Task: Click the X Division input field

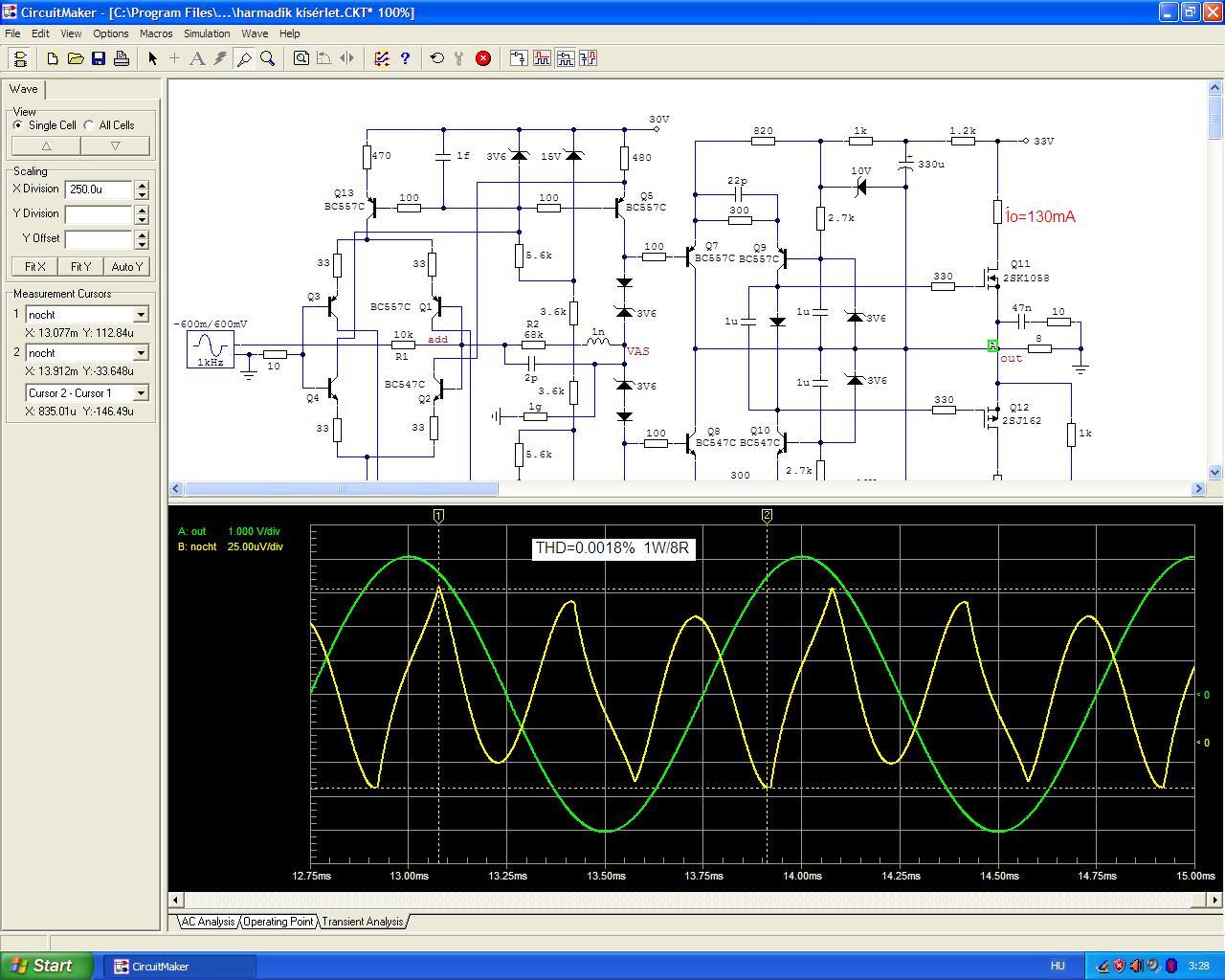Action: tap(98, 189)
